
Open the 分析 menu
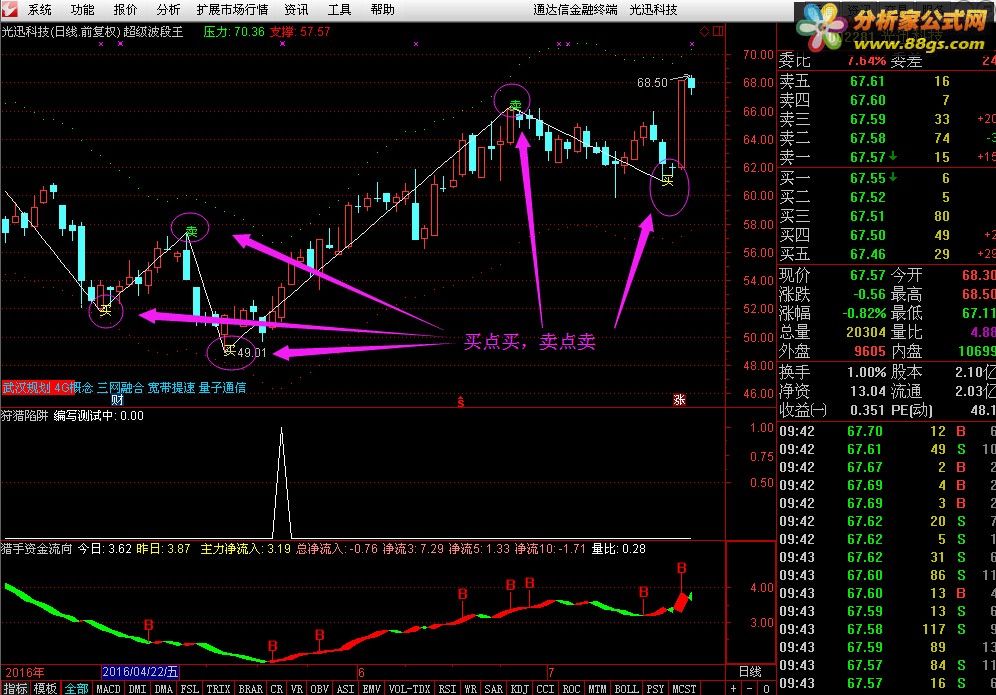(x=168, y=10)
